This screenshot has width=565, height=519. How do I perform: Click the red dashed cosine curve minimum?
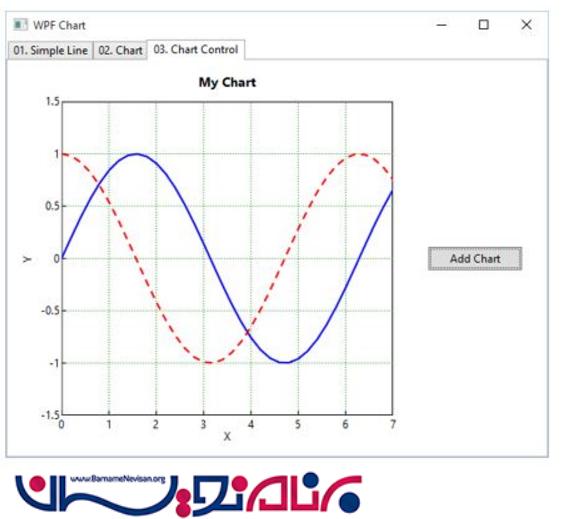(210, 362)
